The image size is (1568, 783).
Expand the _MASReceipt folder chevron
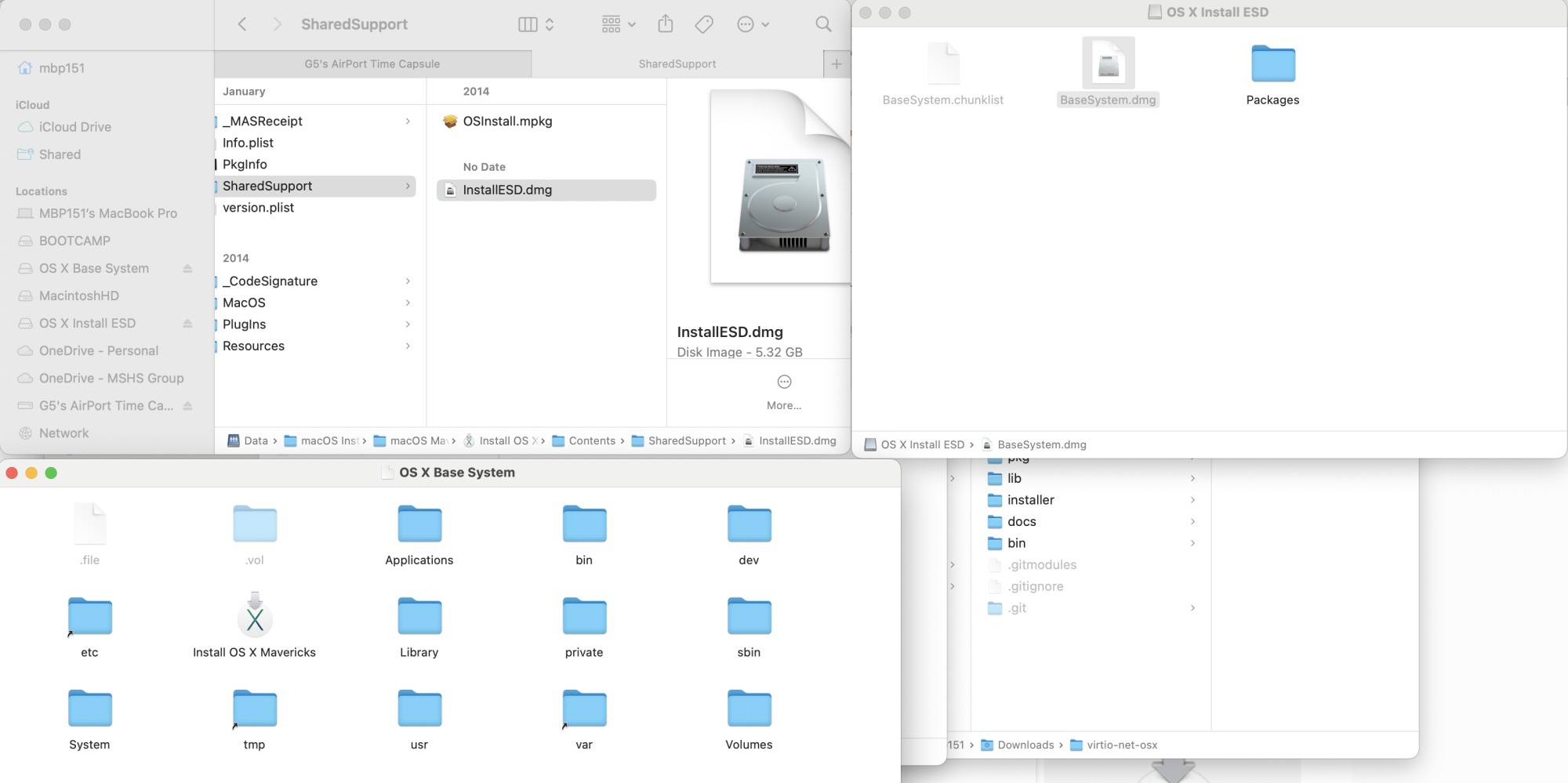click(x=408, y=121)
